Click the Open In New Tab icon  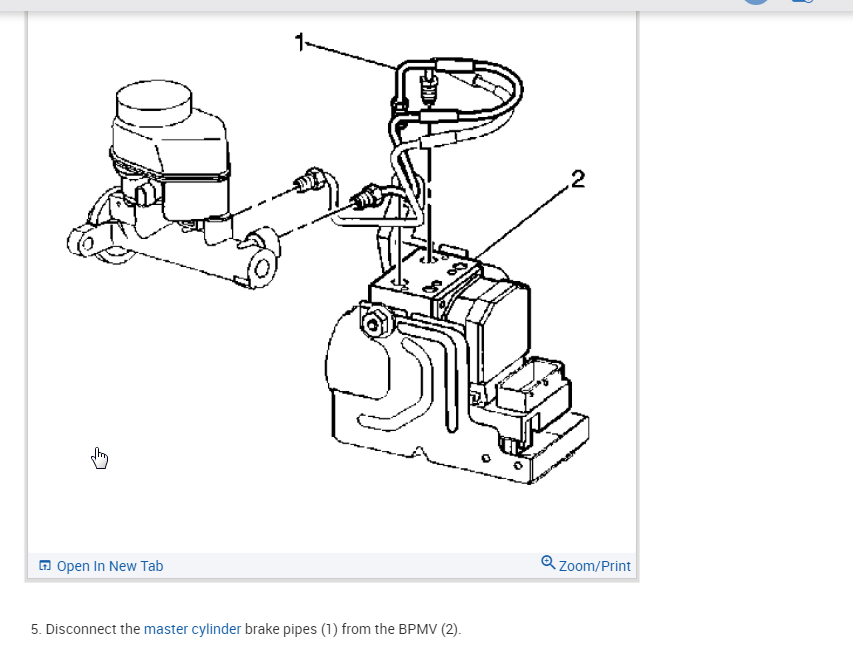coord(45,565)
